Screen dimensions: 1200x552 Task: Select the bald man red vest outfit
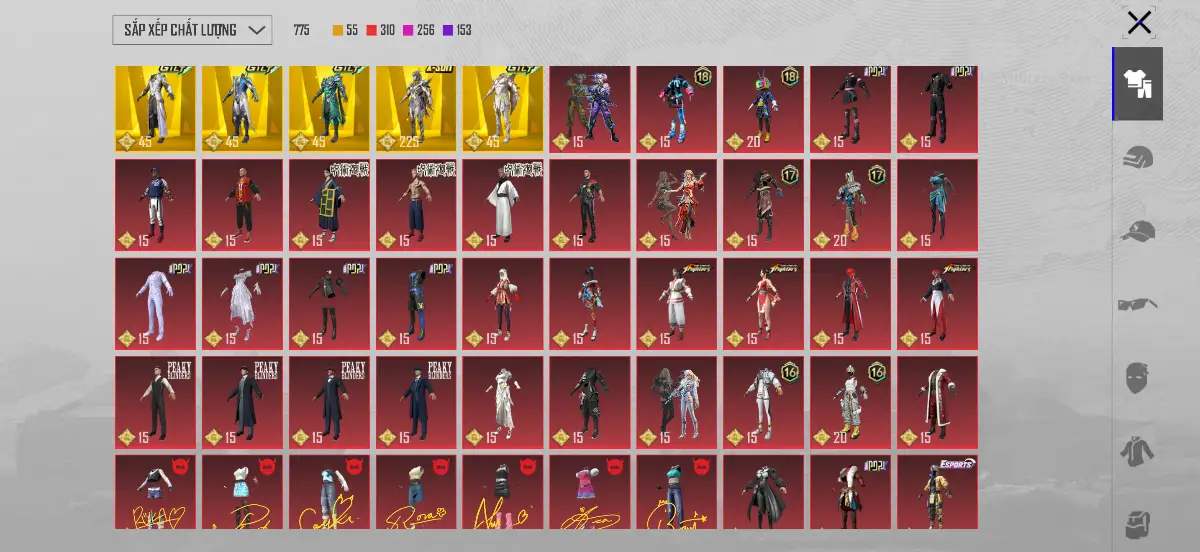[x=242, y=205]
